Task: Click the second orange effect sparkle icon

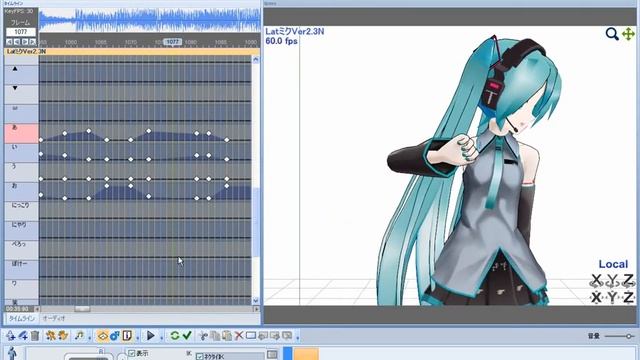Action: pyautogui.click(x=63, y=336)
